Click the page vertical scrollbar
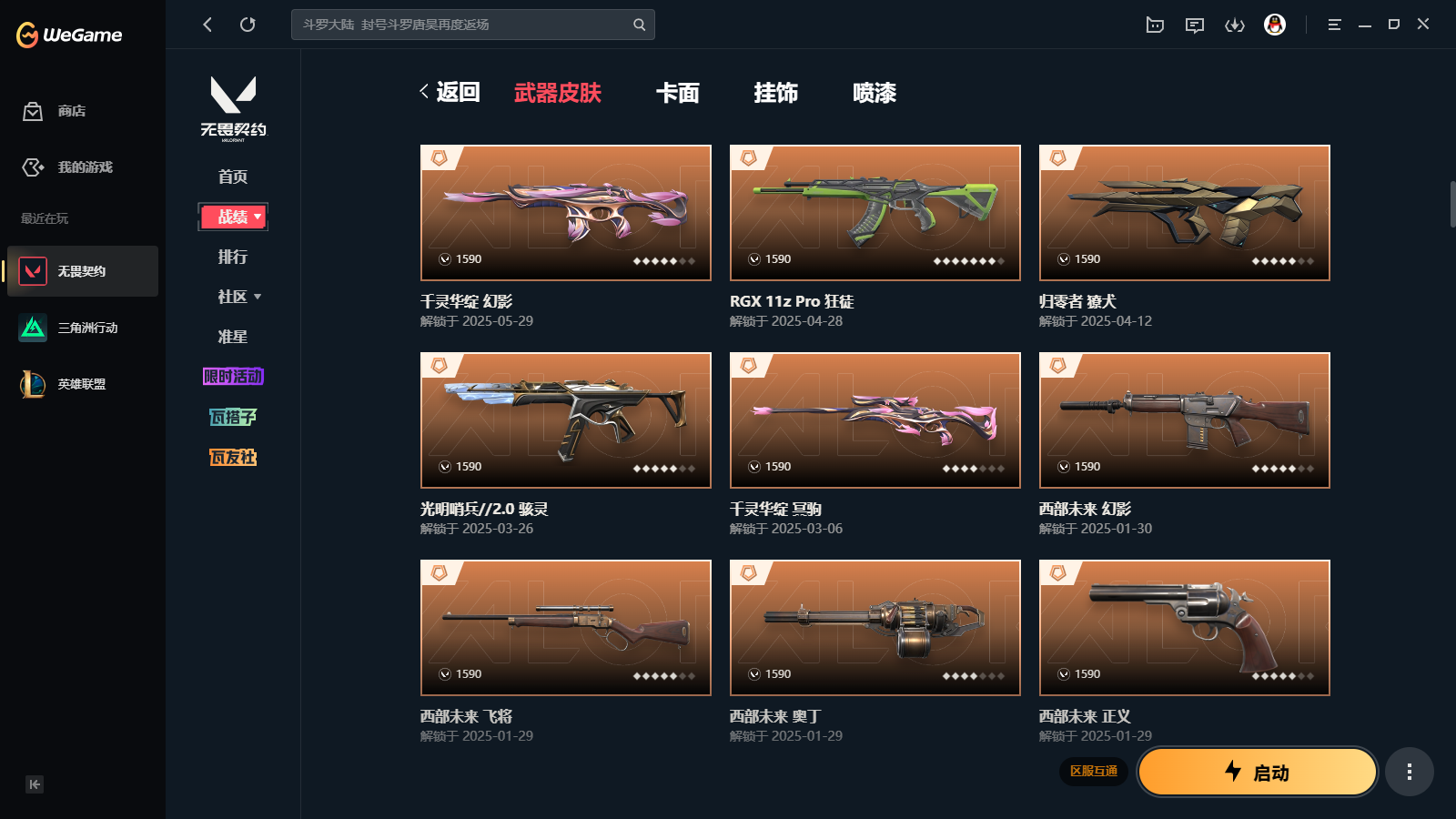1456x819 pixels. point(1452,205)
